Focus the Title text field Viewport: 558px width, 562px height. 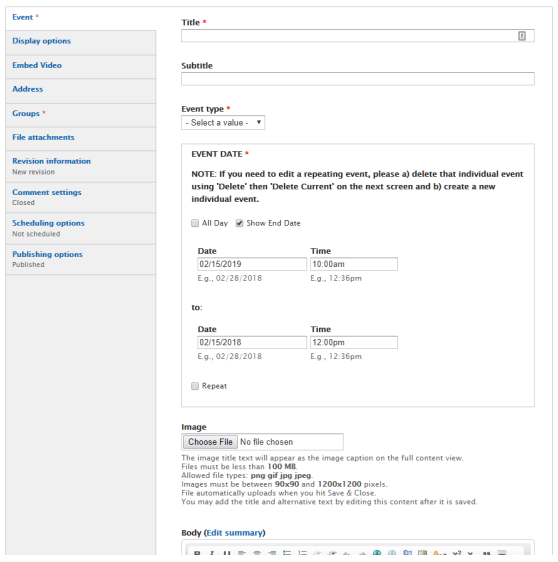pos(358,36)
